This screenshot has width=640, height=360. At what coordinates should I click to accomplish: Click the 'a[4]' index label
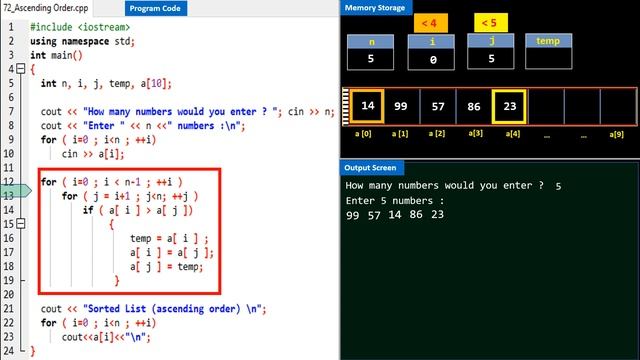coord(513,134)
